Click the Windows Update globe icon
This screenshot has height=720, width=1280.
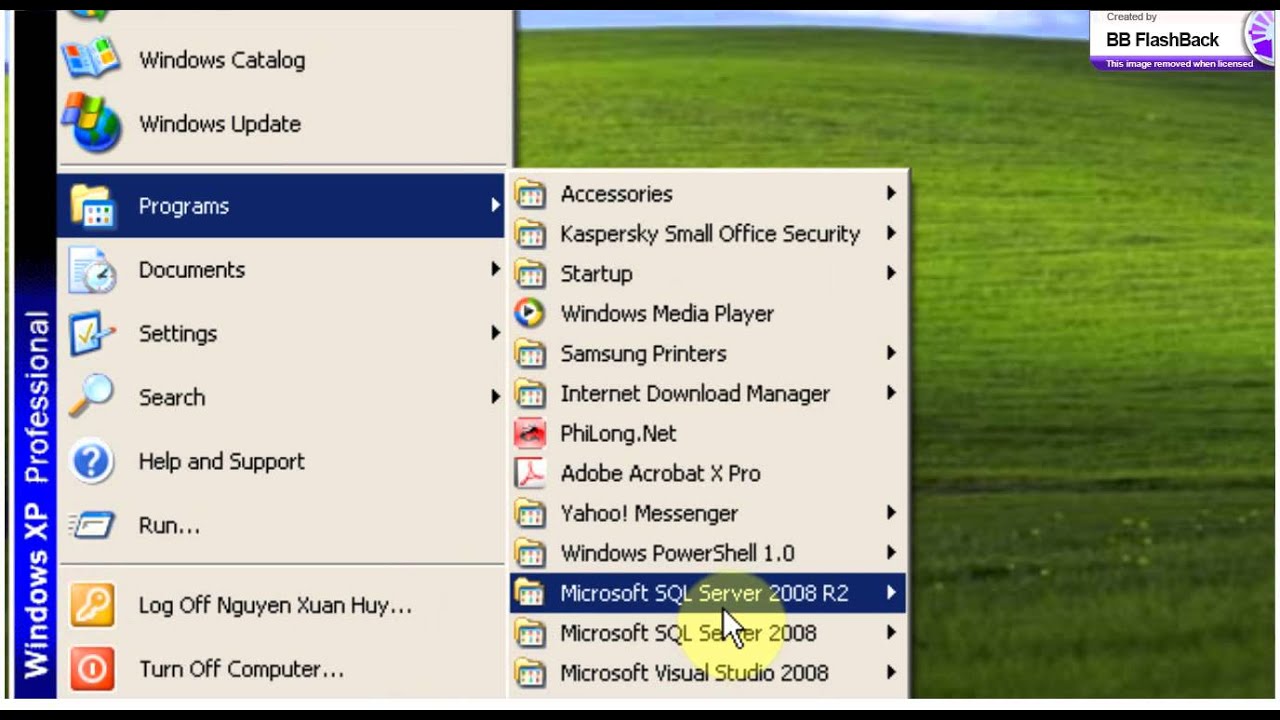[92, 124]
